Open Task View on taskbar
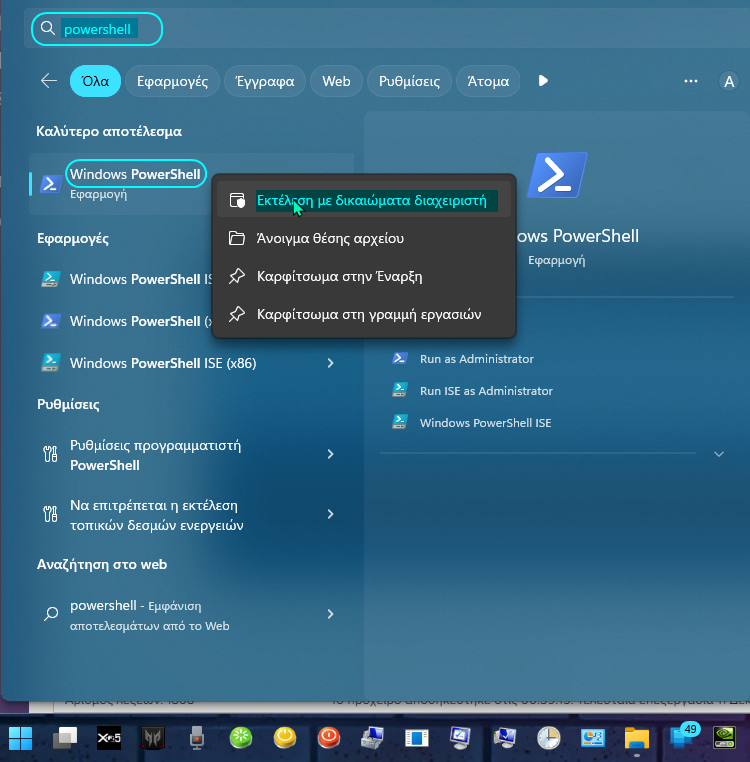This screenshot has width=750, height=762. 65,738
